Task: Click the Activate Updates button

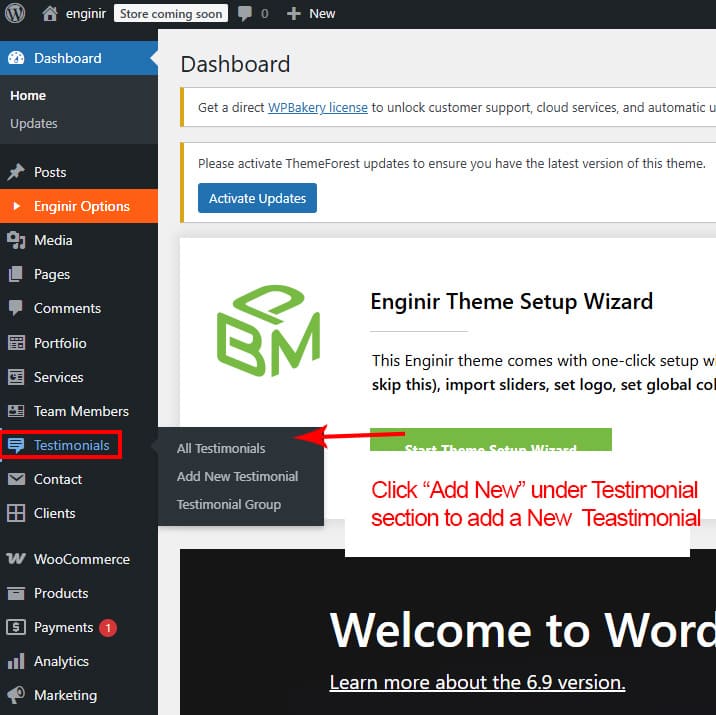Action: (257, 198)
